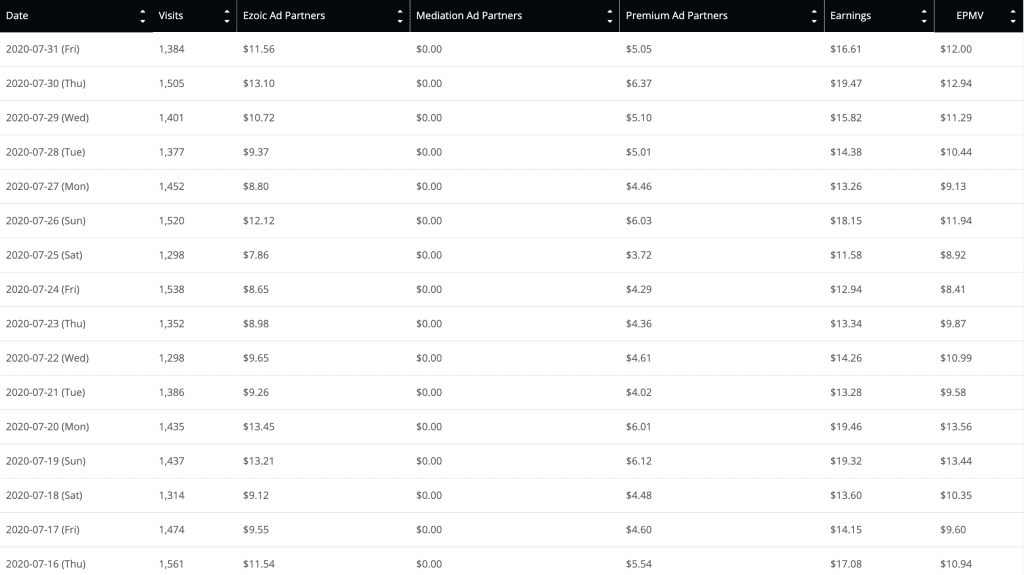This screenshot has height=575, width=1024.
Task: Click the Mediation Ad Partners sort arrows
Action: pyautogui.click(x=609, y=16)
